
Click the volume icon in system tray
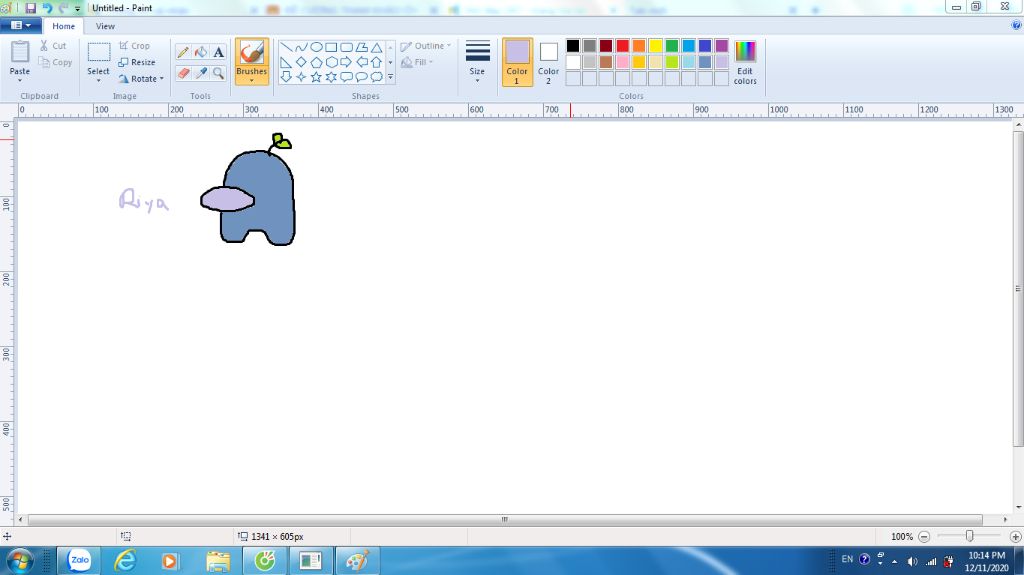[x=912, y=561]
